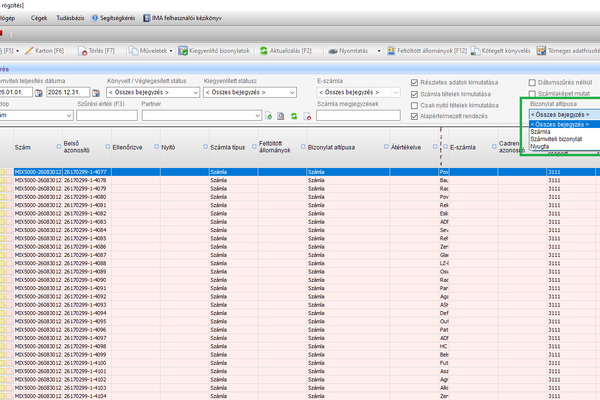Click filter box on Számla típus column
The height and width of the screenshot is (400, 600).
pyautogui.click(x=254, y=147)
